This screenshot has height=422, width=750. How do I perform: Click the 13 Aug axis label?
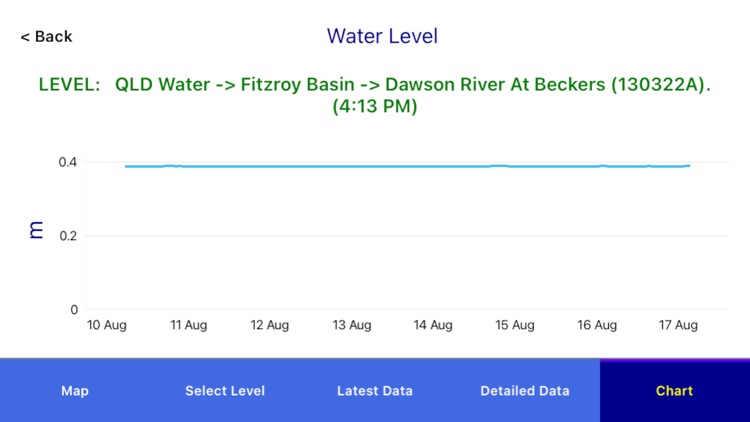click(352, 325)
